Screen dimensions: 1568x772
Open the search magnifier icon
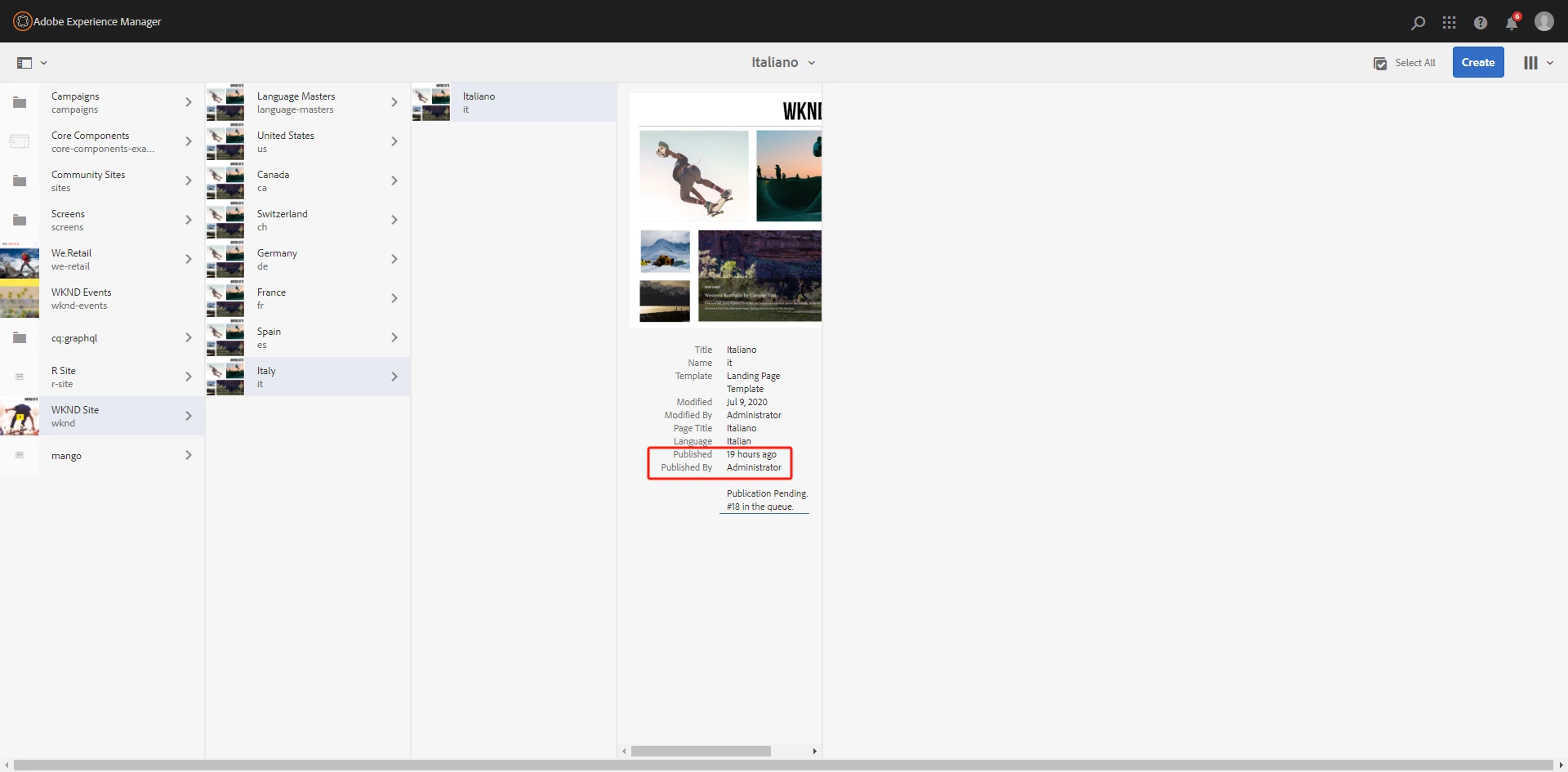(1418, 23)
